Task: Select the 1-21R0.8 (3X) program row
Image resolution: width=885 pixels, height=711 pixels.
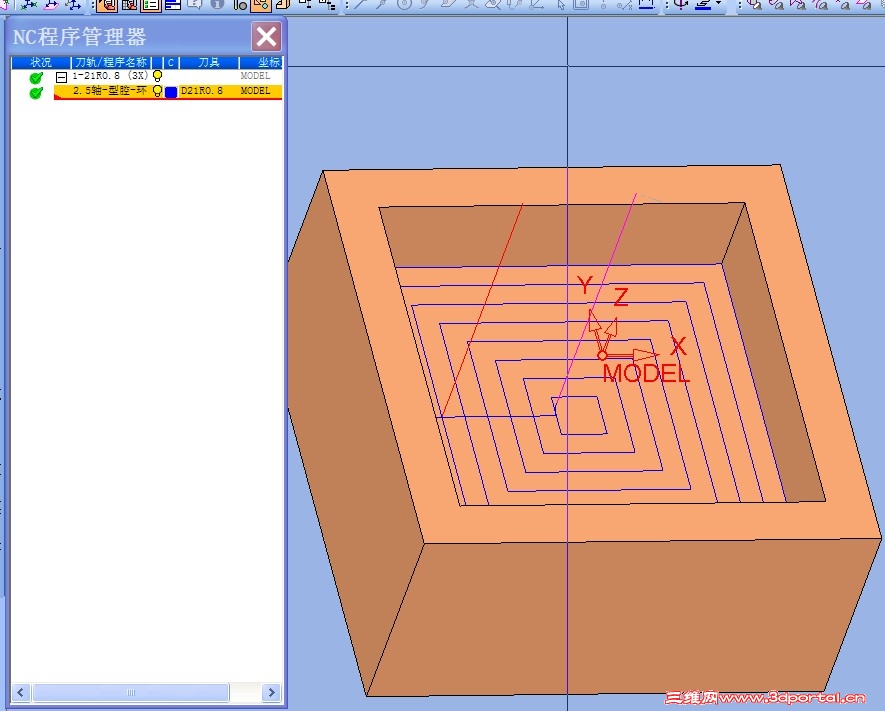Action: click(x=146, y=76)
